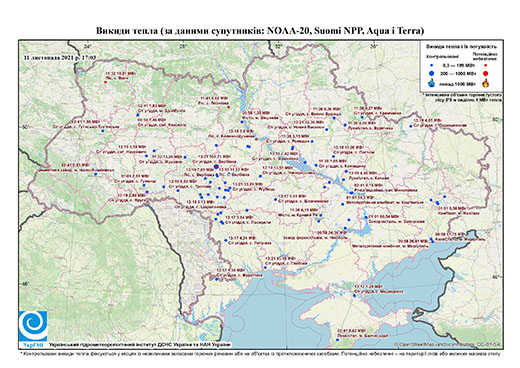Screen dimensions: 520x368
Task: Click the orange fire legend icon
Action: [485, 83]
